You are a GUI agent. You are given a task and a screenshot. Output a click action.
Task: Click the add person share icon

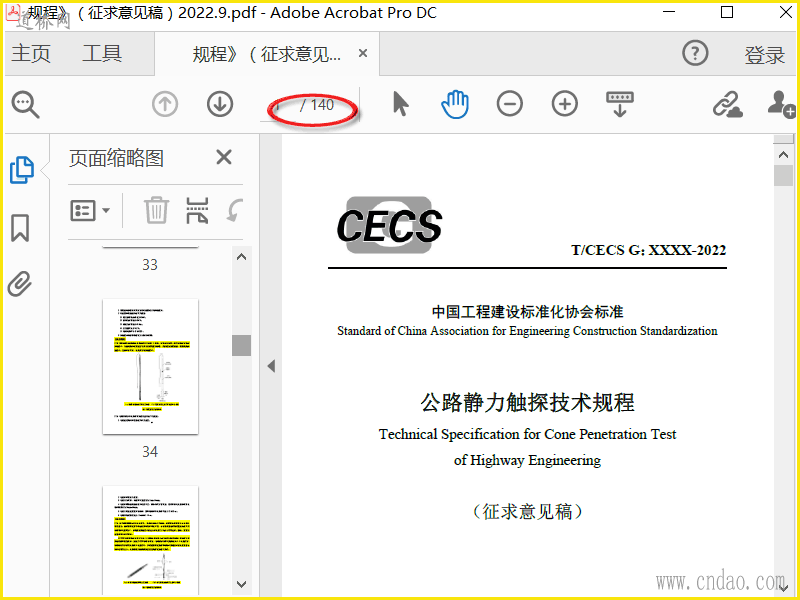781,105
